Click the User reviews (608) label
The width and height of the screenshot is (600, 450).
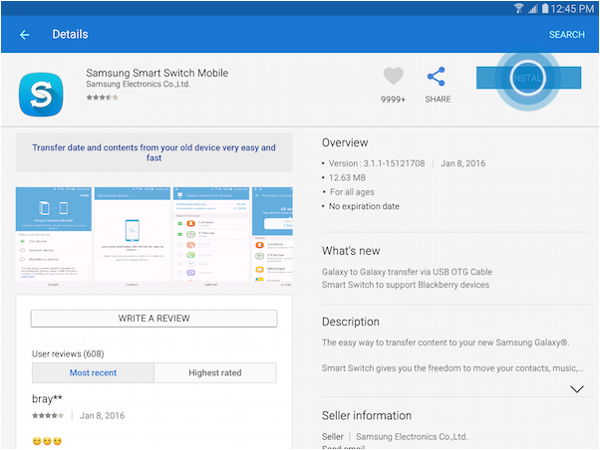[68, 354]
